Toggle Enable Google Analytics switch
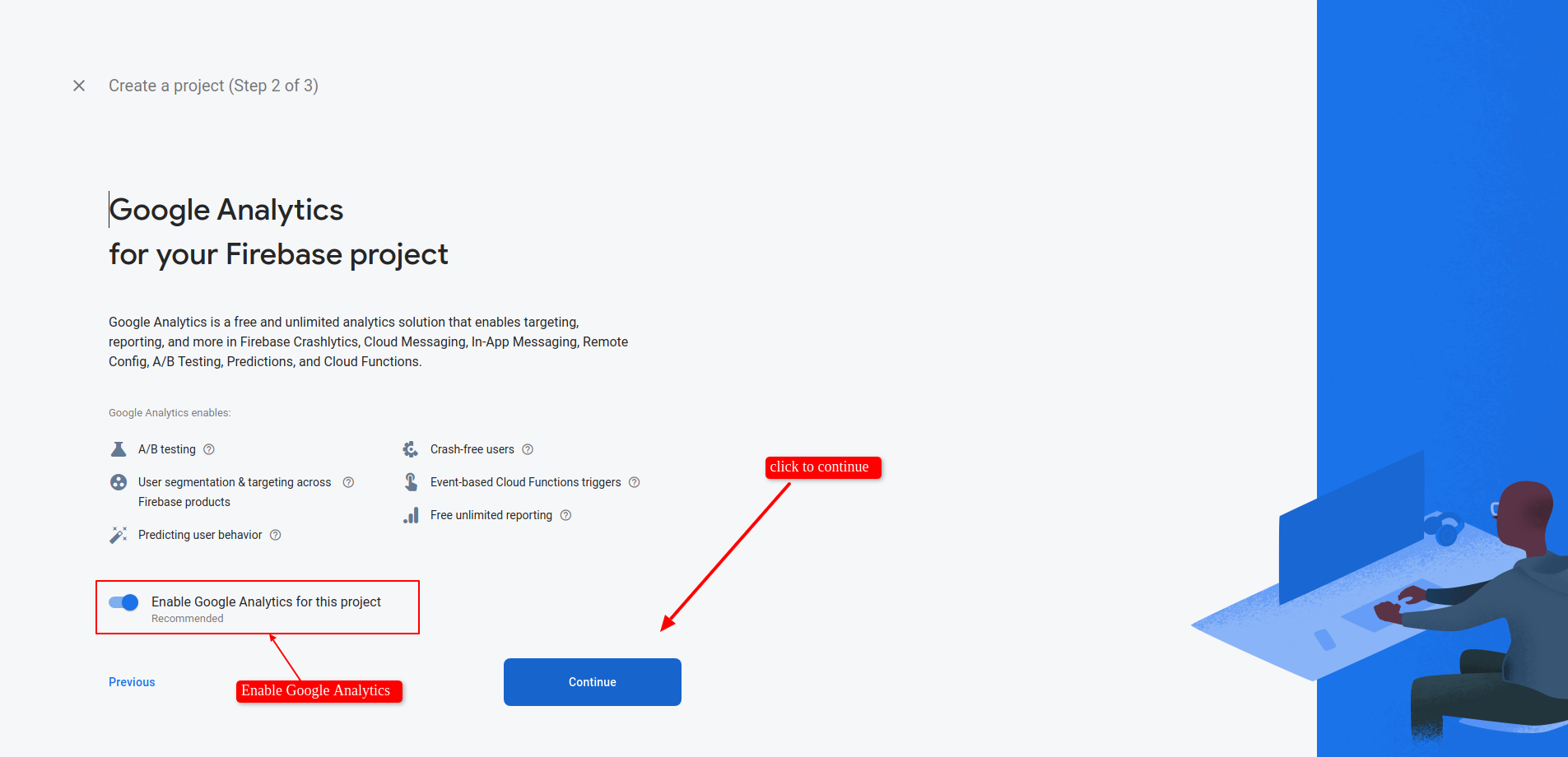Screen dimensions: 1568x757 (x=123, y=602)
